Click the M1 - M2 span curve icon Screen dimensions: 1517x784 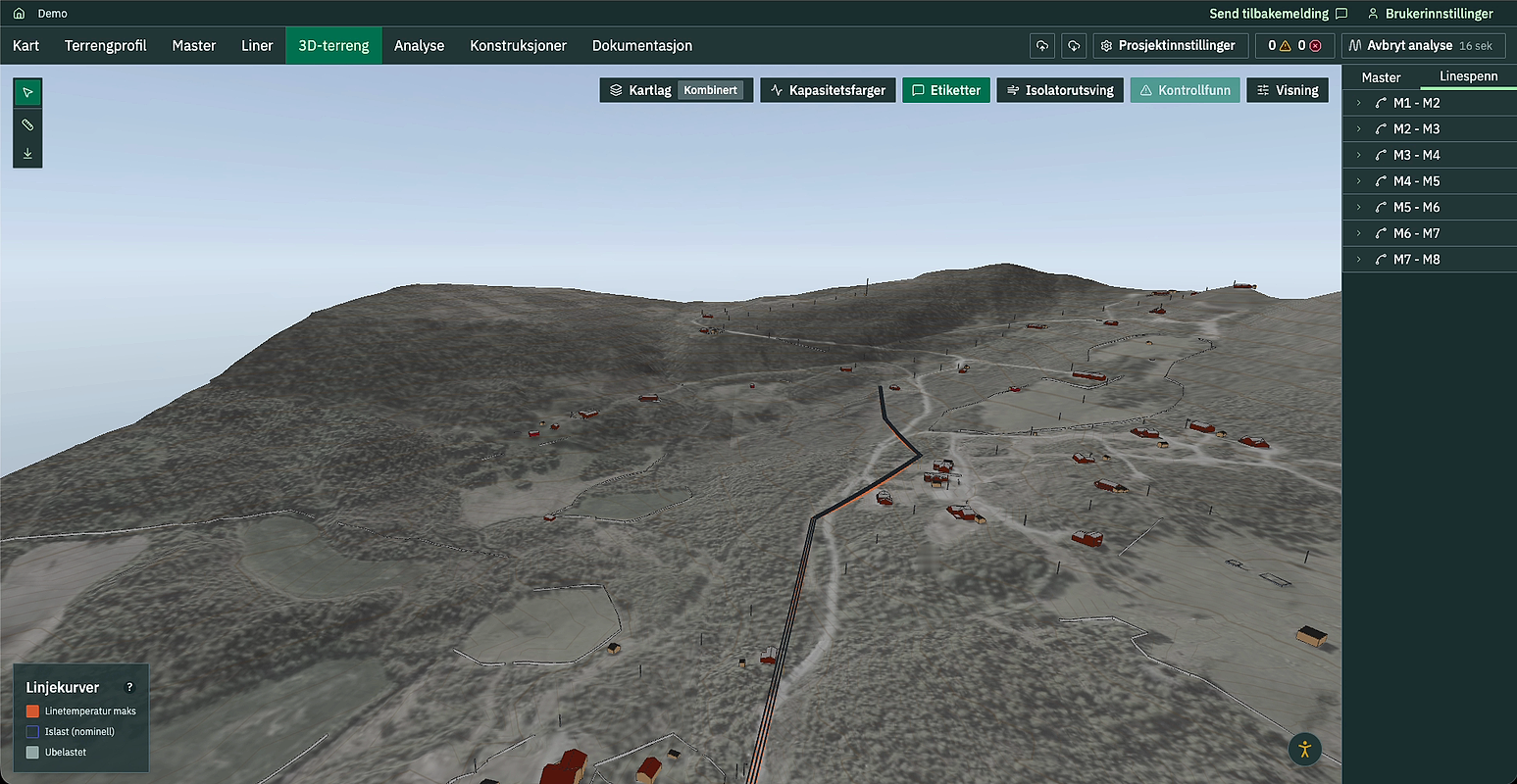(1381, 103)
